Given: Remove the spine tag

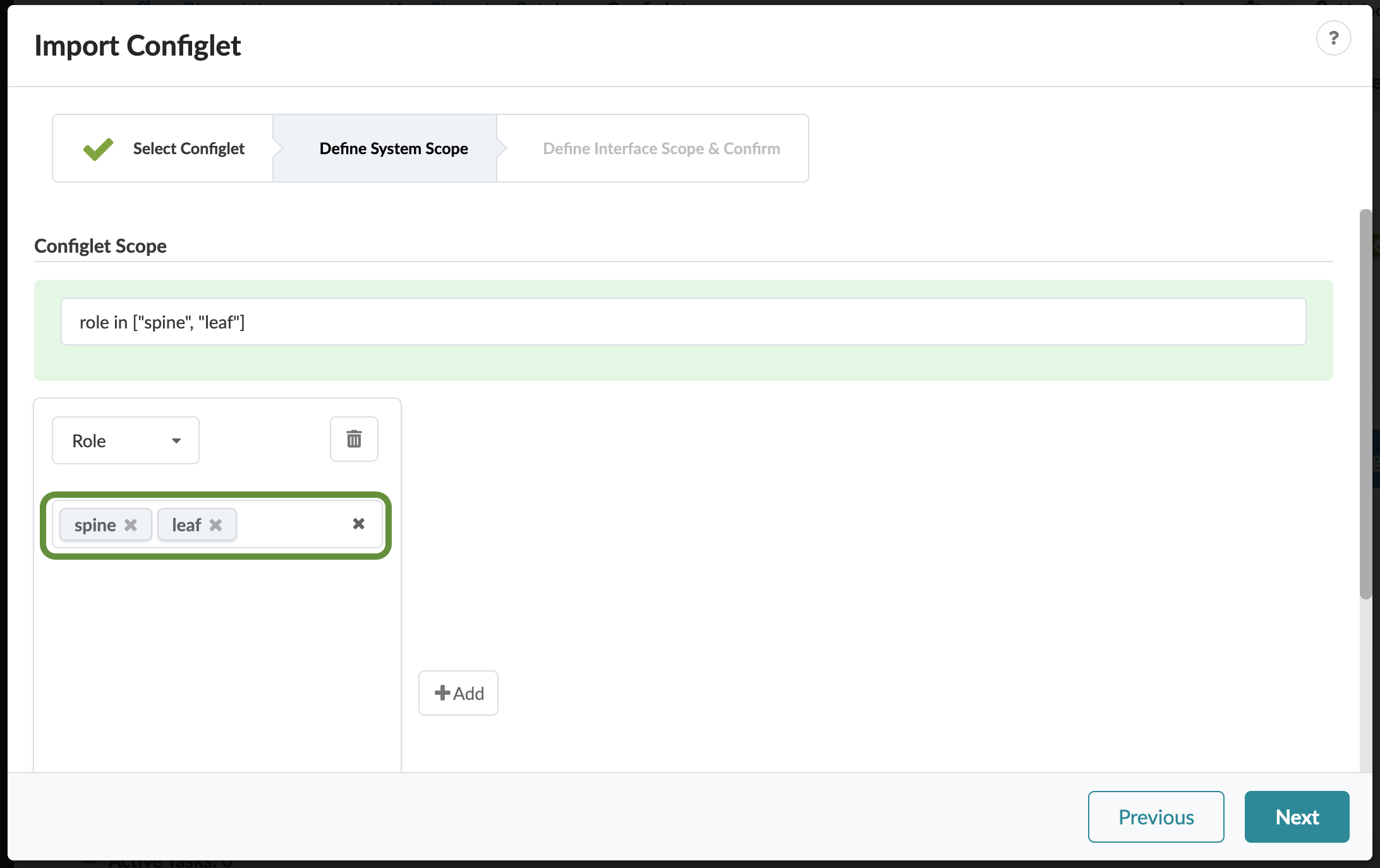Looking at the screenshot, I should (131, 525).
